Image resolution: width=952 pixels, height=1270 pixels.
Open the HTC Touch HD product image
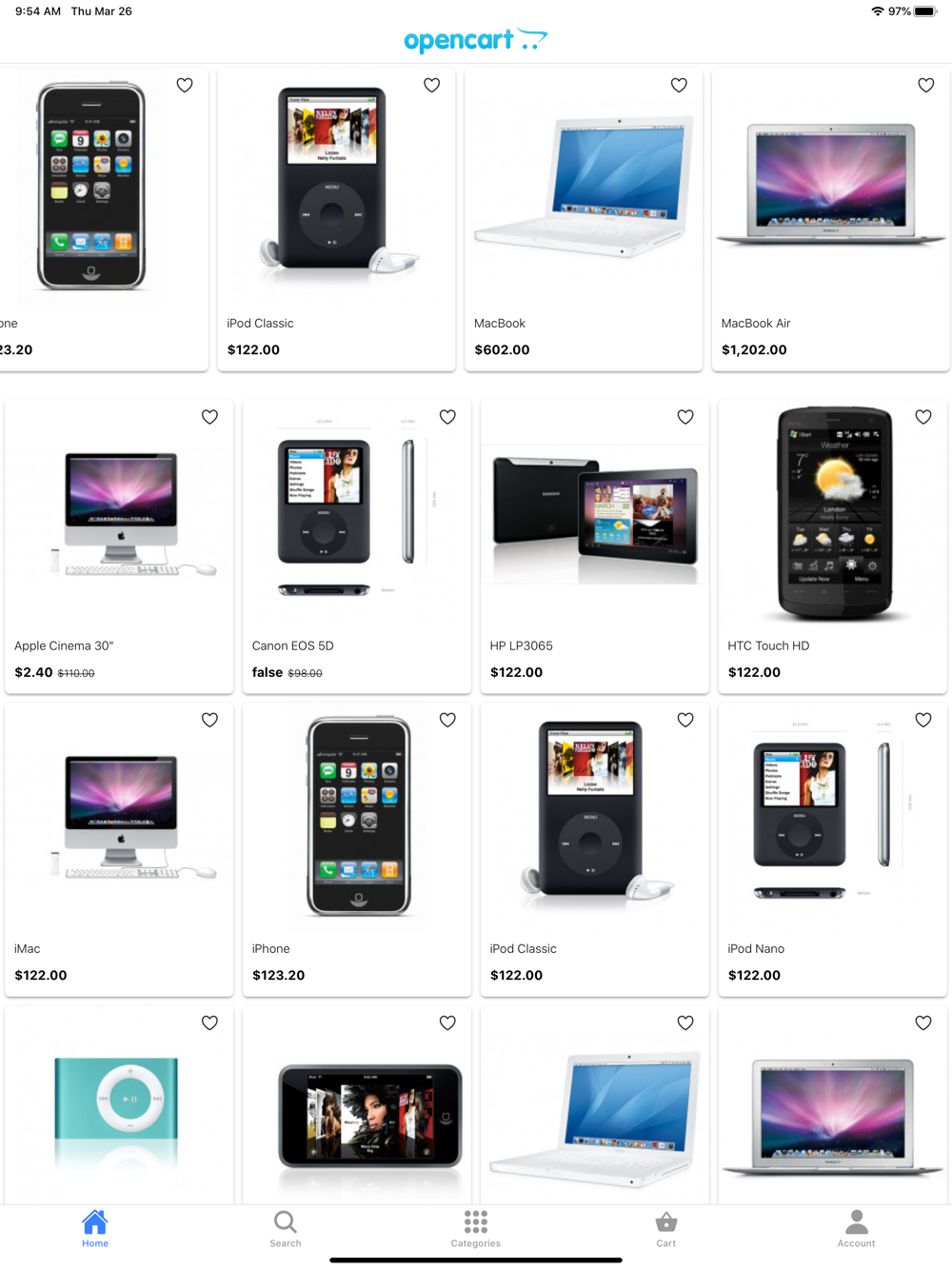[833, 513]
